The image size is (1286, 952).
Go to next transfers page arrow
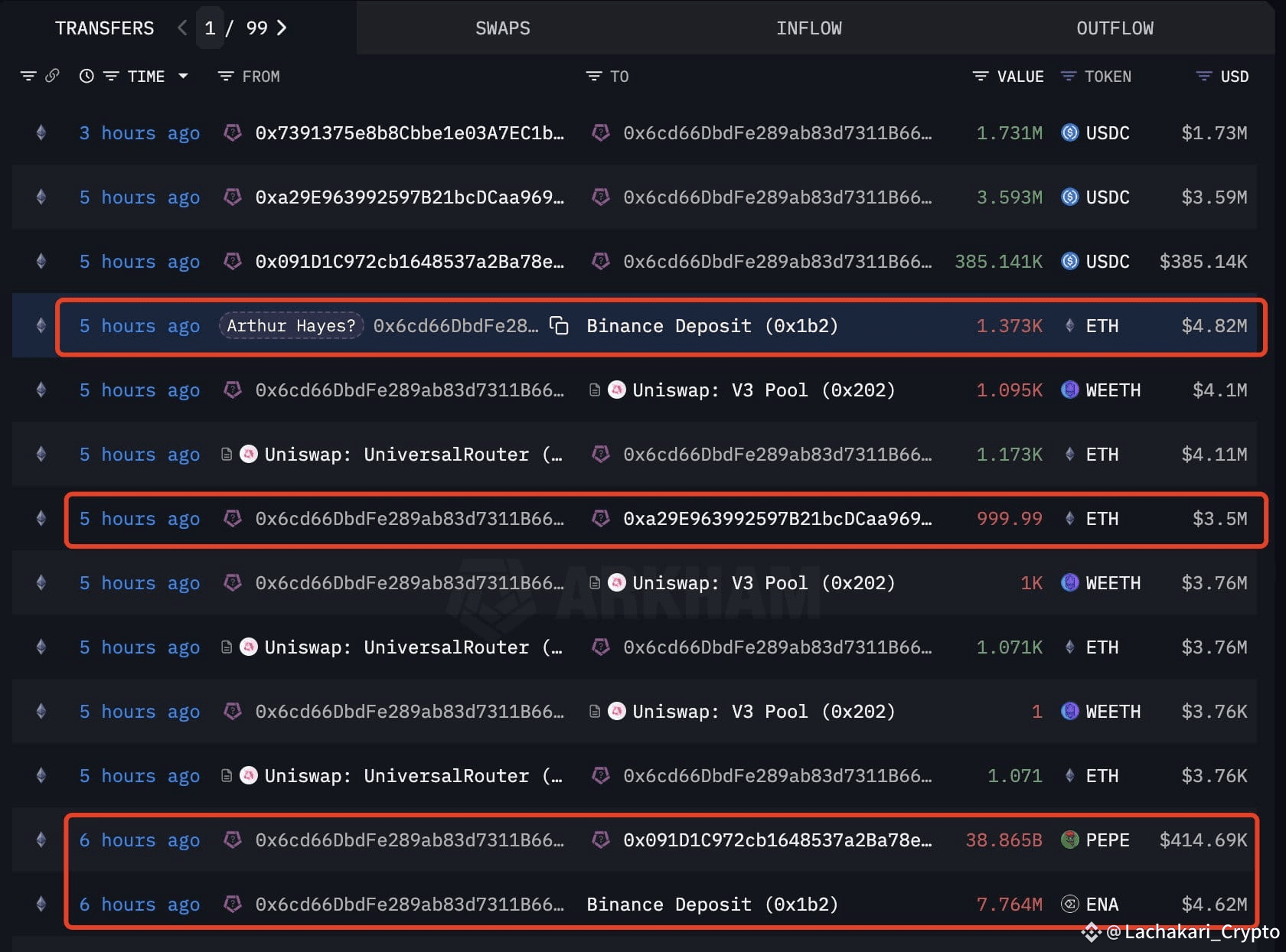[282, 28]
